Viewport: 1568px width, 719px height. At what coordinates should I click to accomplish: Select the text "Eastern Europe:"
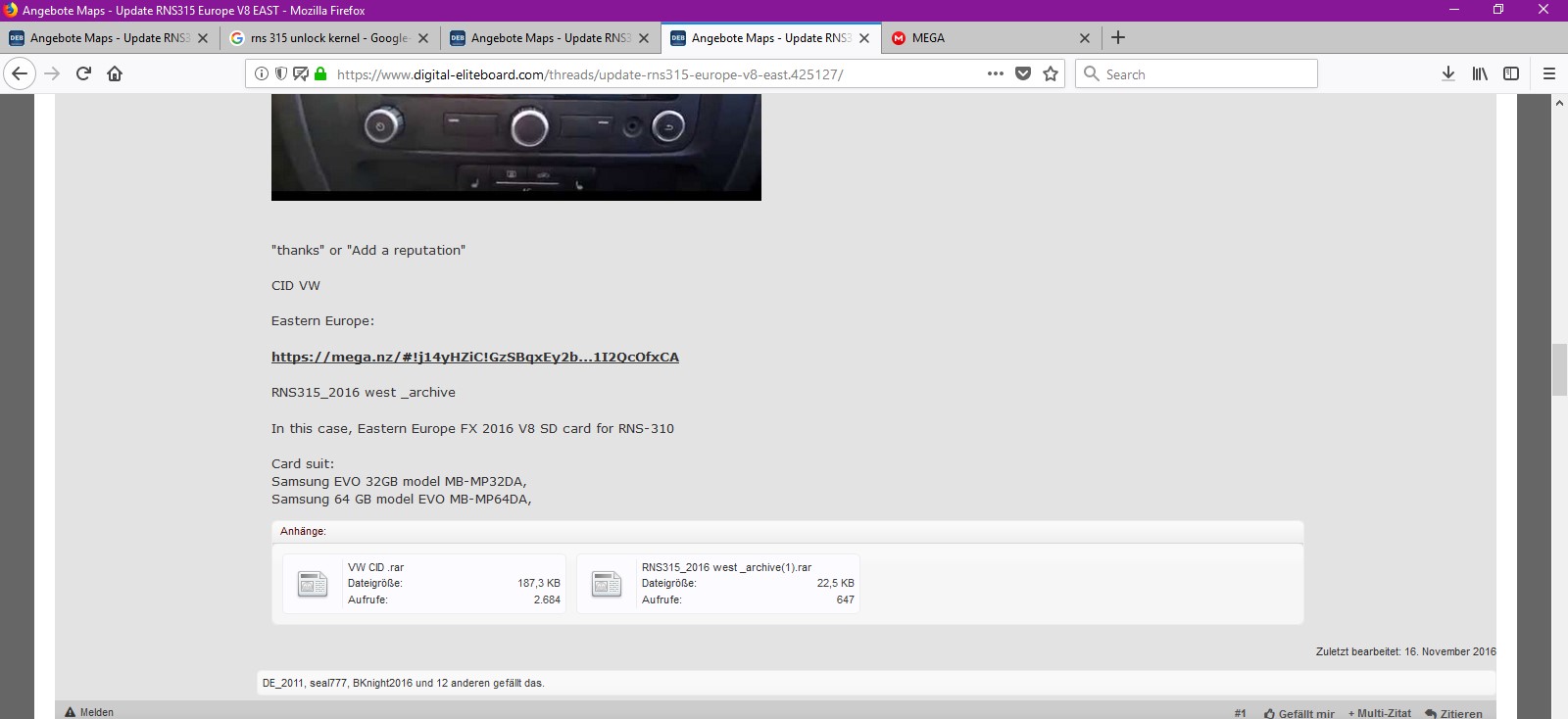(322, 320)
